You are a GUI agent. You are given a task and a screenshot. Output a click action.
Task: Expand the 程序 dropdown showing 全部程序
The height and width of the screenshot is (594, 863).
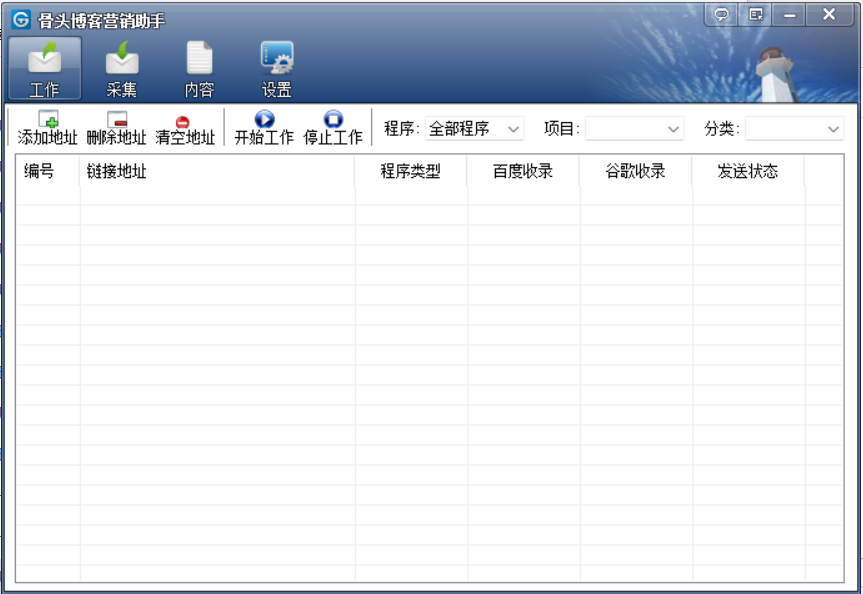(475, 129)
